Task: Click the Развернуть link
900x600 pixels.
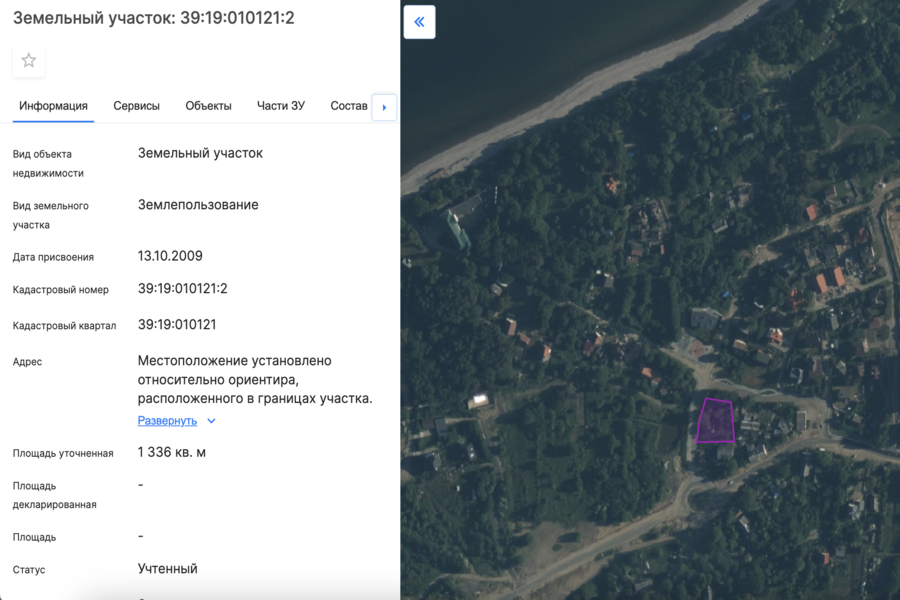Action: point(167,421)
